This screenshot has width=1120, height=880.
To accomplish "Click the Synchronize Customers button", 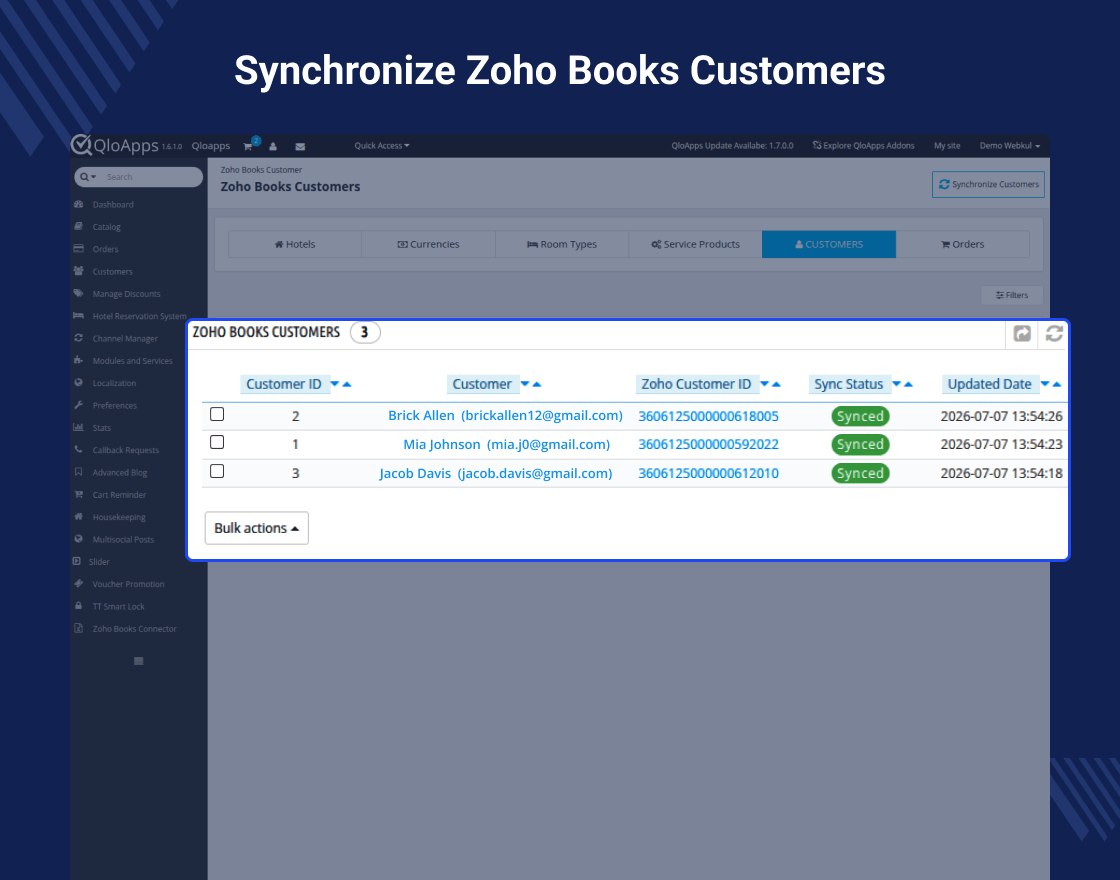I will pos(989,184).
